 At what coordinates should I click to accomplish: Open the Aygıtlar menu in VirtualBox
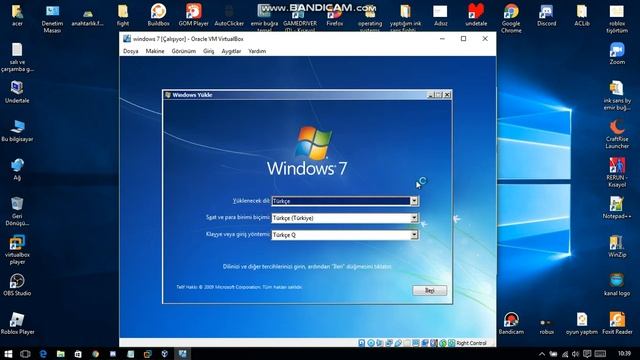pyautogui.click(x=231, y=51)
